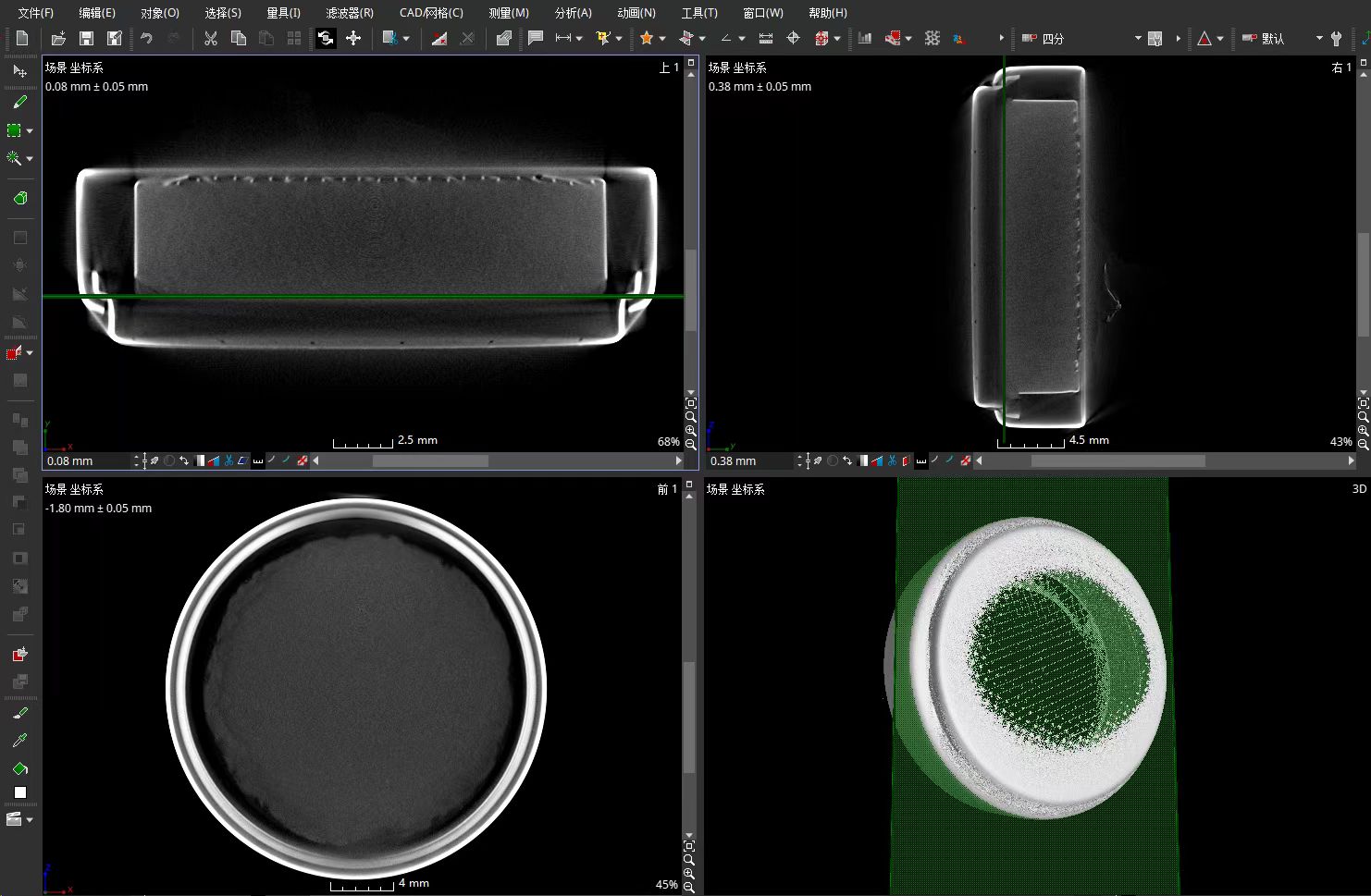Open the 文件(F) menu
Viewport: 1371px width, 896px height.
36,13
